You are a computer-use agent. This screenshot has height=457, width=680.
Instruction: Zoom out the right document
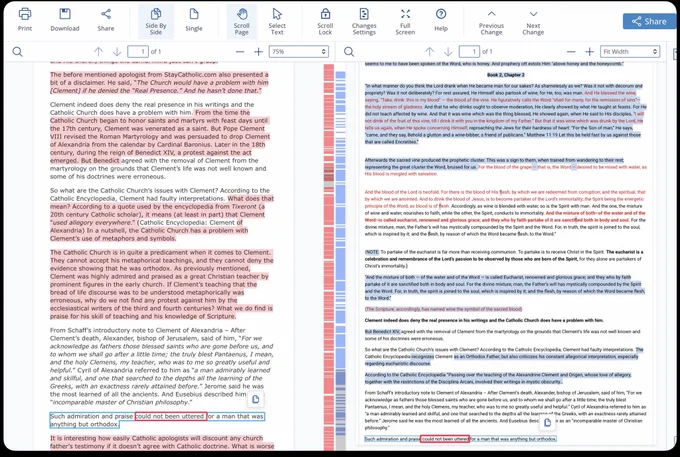[x=571, y=52]
